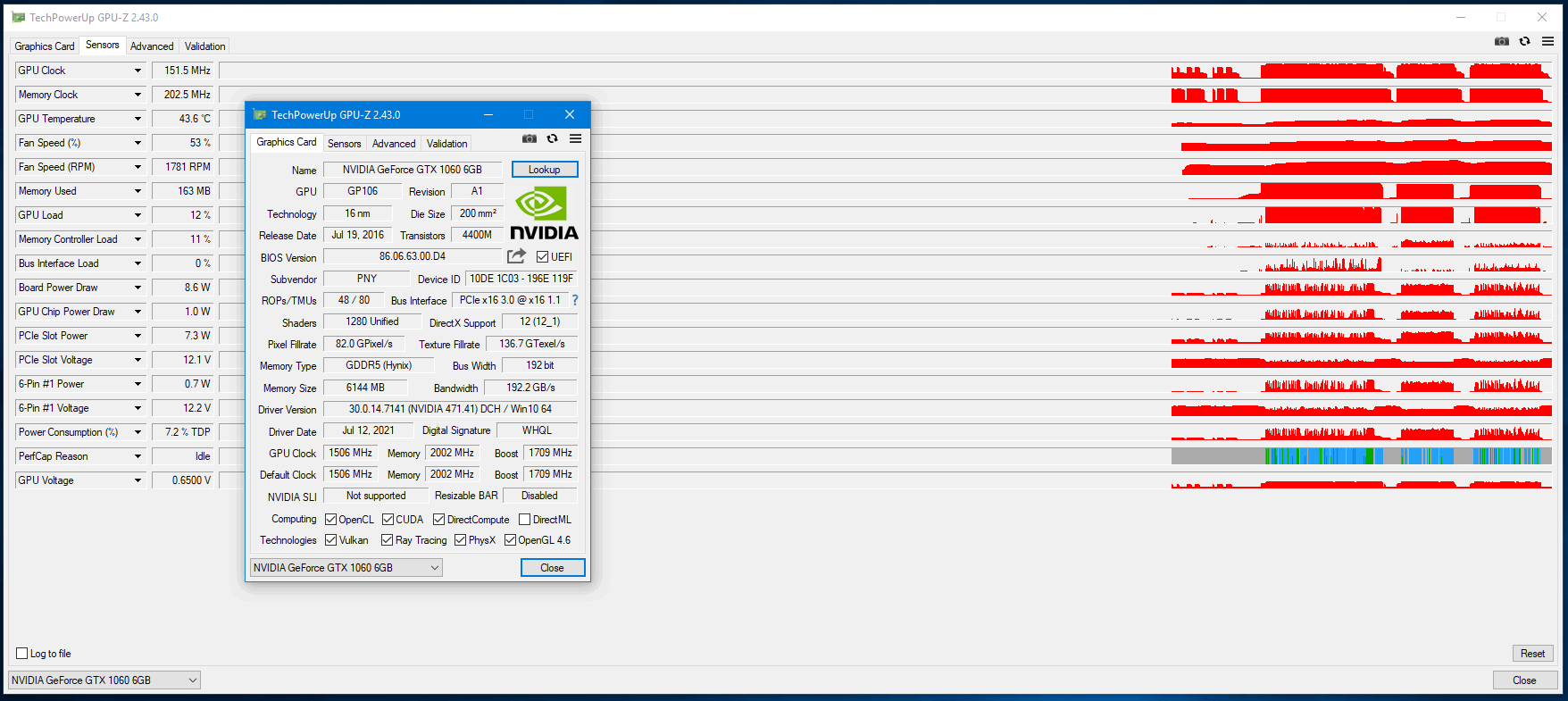
Task: Click Close button in Graphics Card dialog
Action: 553,568
